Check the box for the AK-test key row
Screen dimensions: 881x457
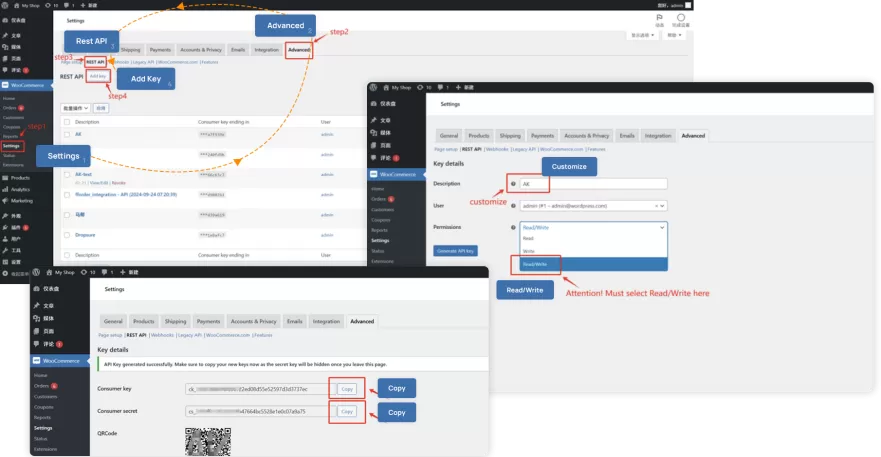tap(67, 174)
